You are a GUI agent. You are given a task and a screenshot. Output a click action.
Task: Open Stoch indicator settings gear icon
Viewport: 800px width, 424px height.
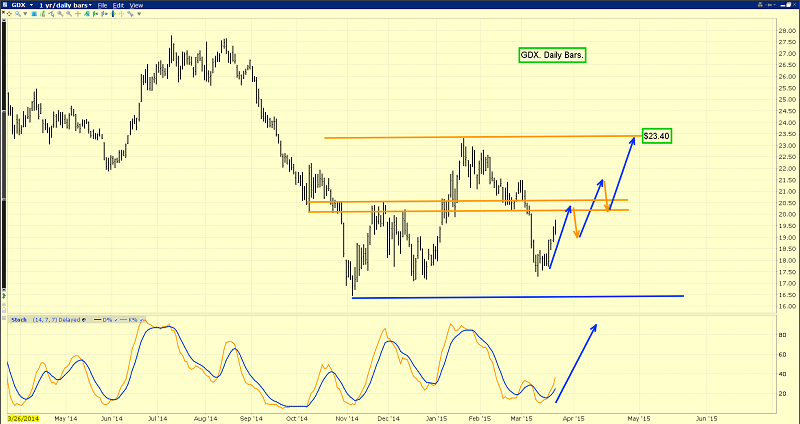pos(84,320)
